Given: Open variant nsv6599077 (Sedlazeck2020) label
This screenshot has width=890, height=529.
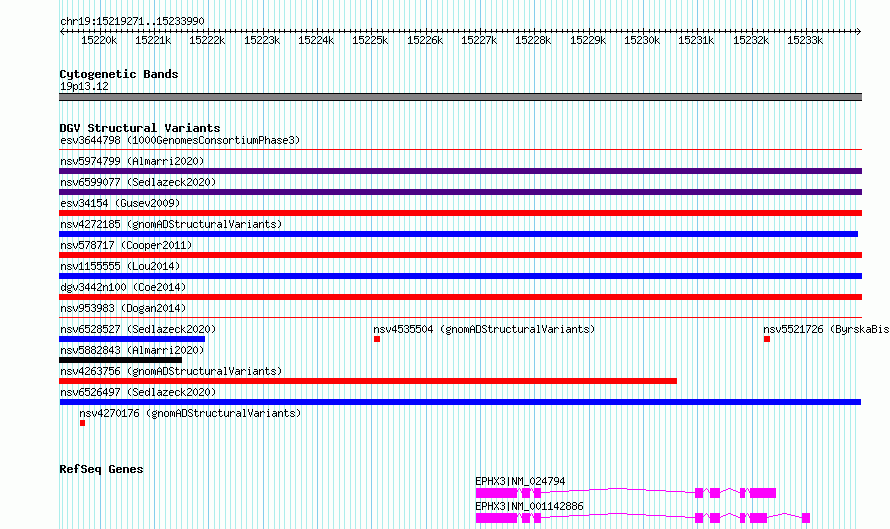Looking at the screenshot, I should [x=138, y=182].
